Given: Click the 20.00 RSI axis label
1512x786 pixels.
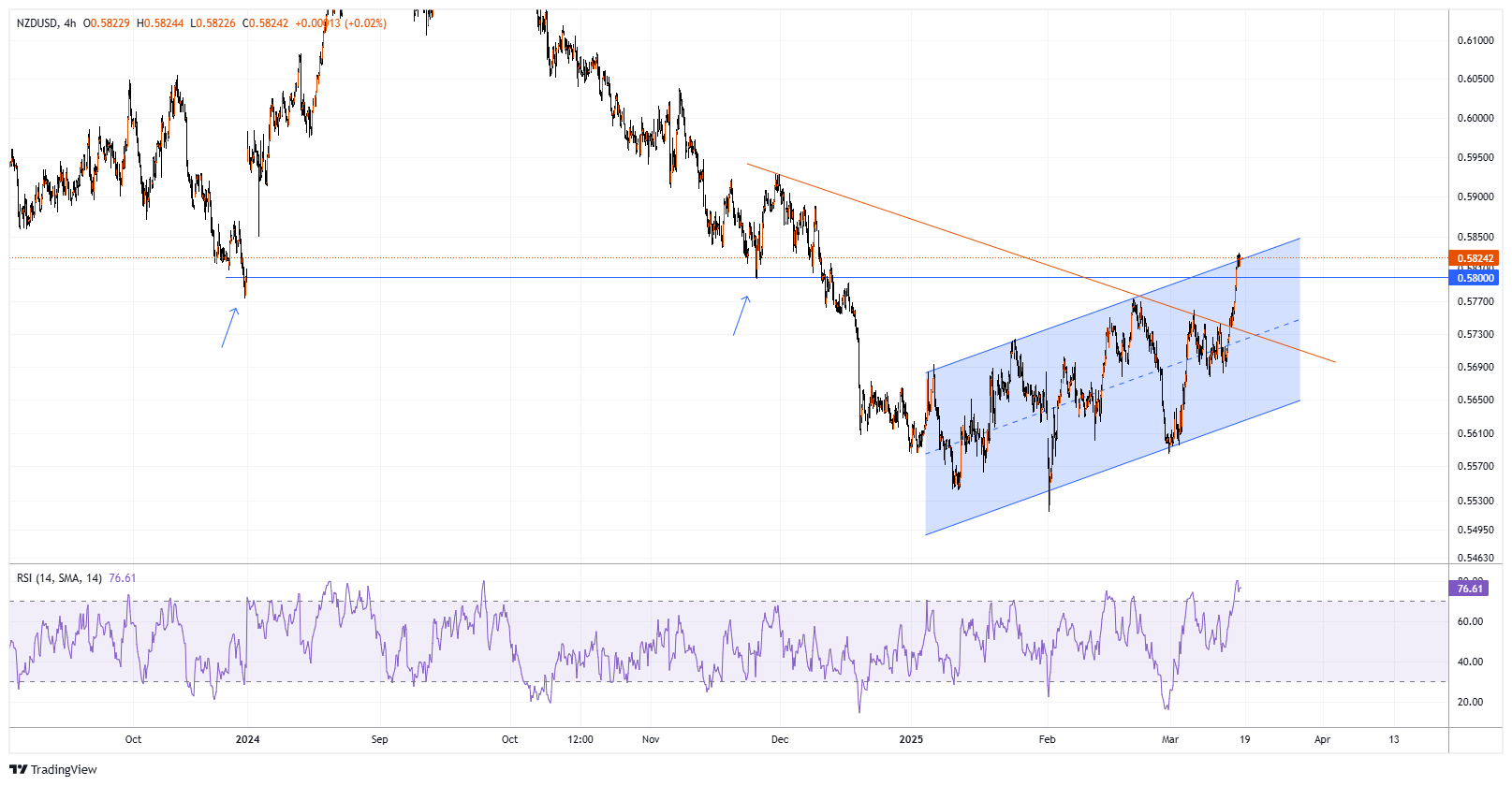Looking at the screenshot, I should point(1470,702).
